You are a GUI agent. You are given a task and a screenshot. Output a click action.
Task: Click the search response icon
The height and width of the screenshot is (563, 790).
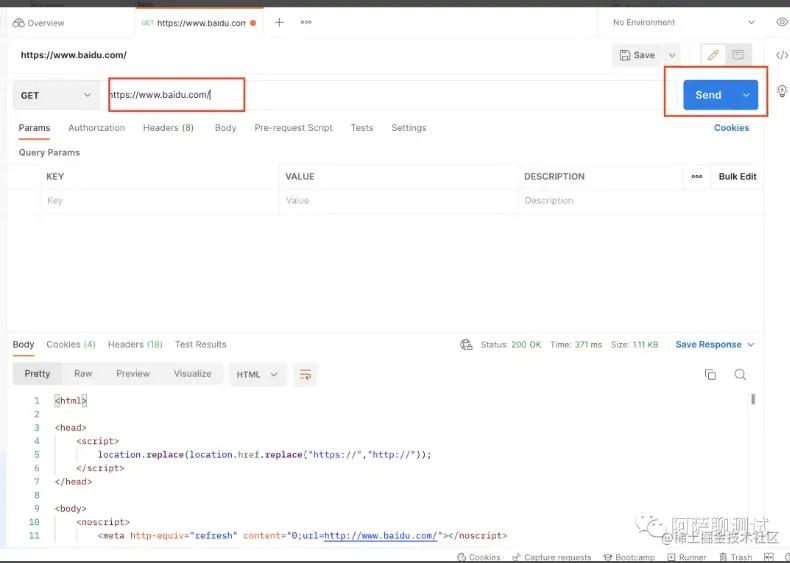pyautogui.click(x=740, y=374)
